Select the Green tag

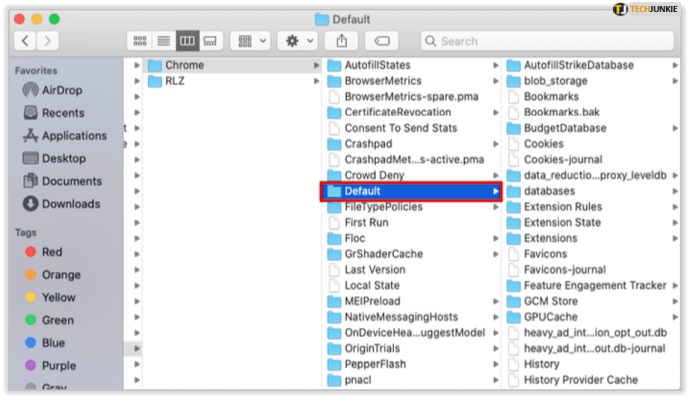pos(49,320)
